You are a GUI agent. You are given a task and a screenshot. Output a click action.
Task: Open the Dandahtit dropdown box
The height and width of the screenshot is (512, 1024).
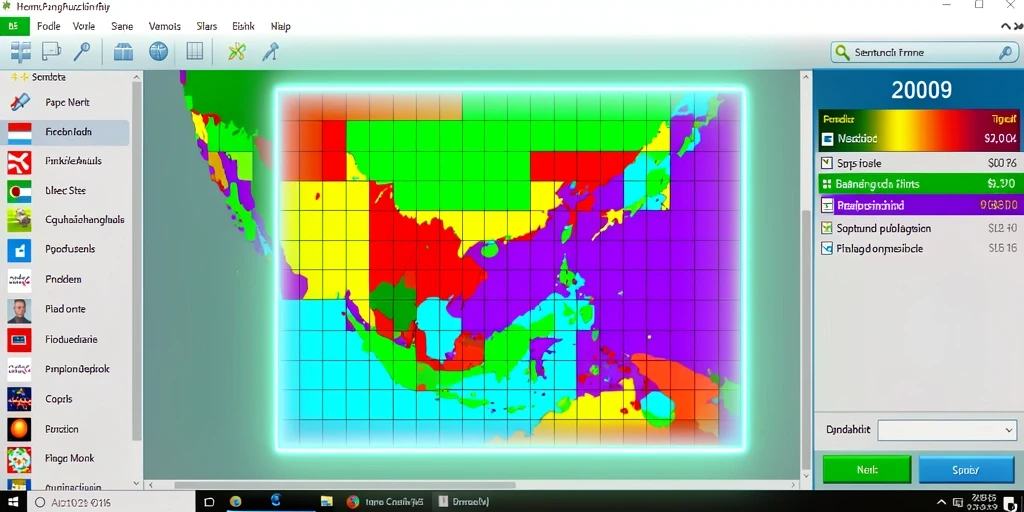pyautogui.click(x=947, y=430)
